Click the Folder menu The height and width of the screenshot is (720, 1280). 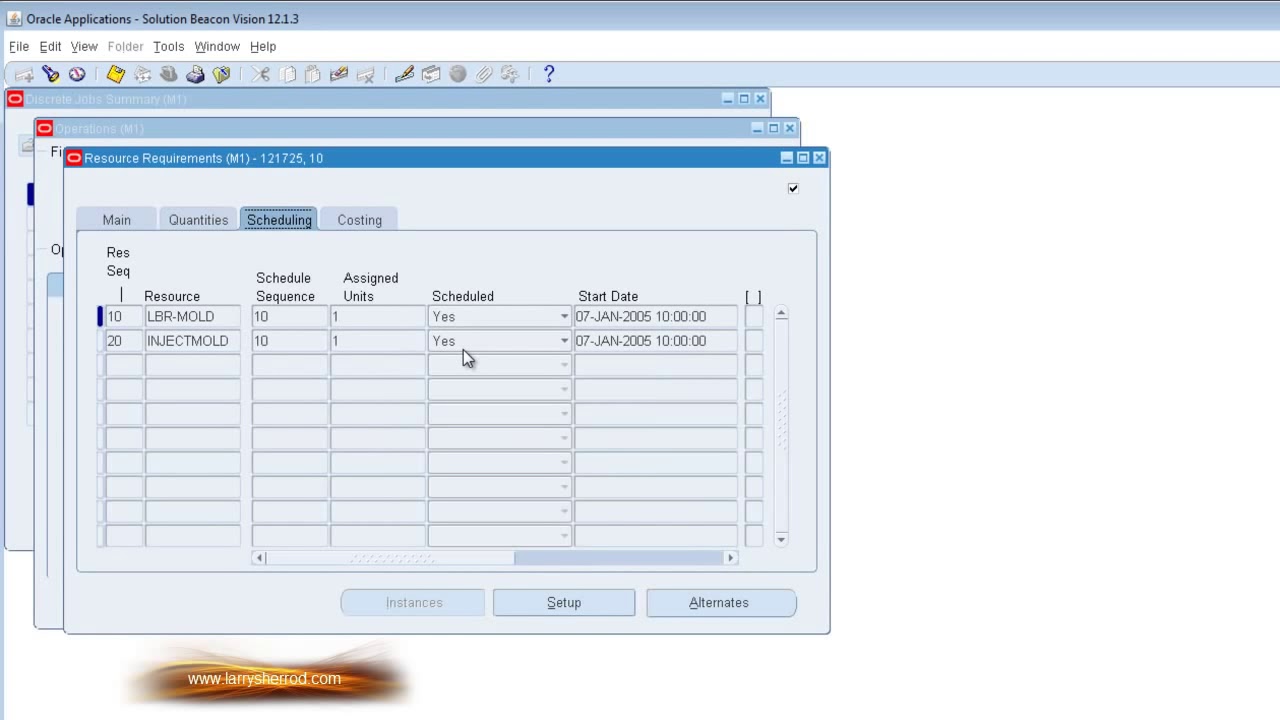pos(125,46)
